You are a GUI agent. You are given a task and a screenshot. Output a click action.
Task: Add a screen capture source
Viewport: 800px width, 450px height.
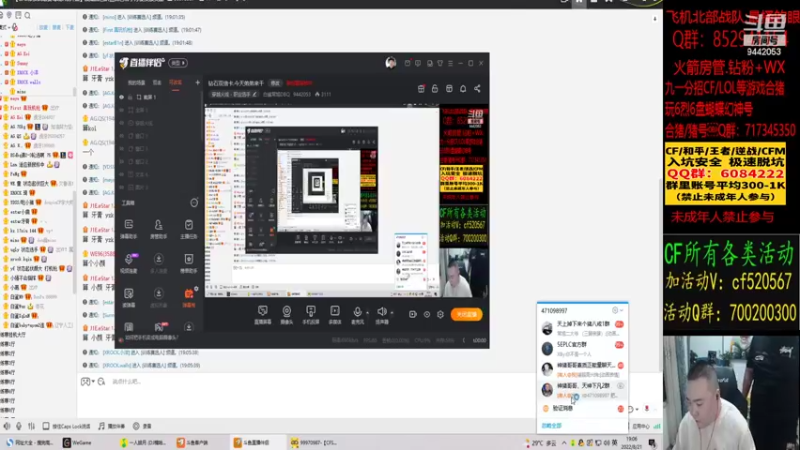263,315
